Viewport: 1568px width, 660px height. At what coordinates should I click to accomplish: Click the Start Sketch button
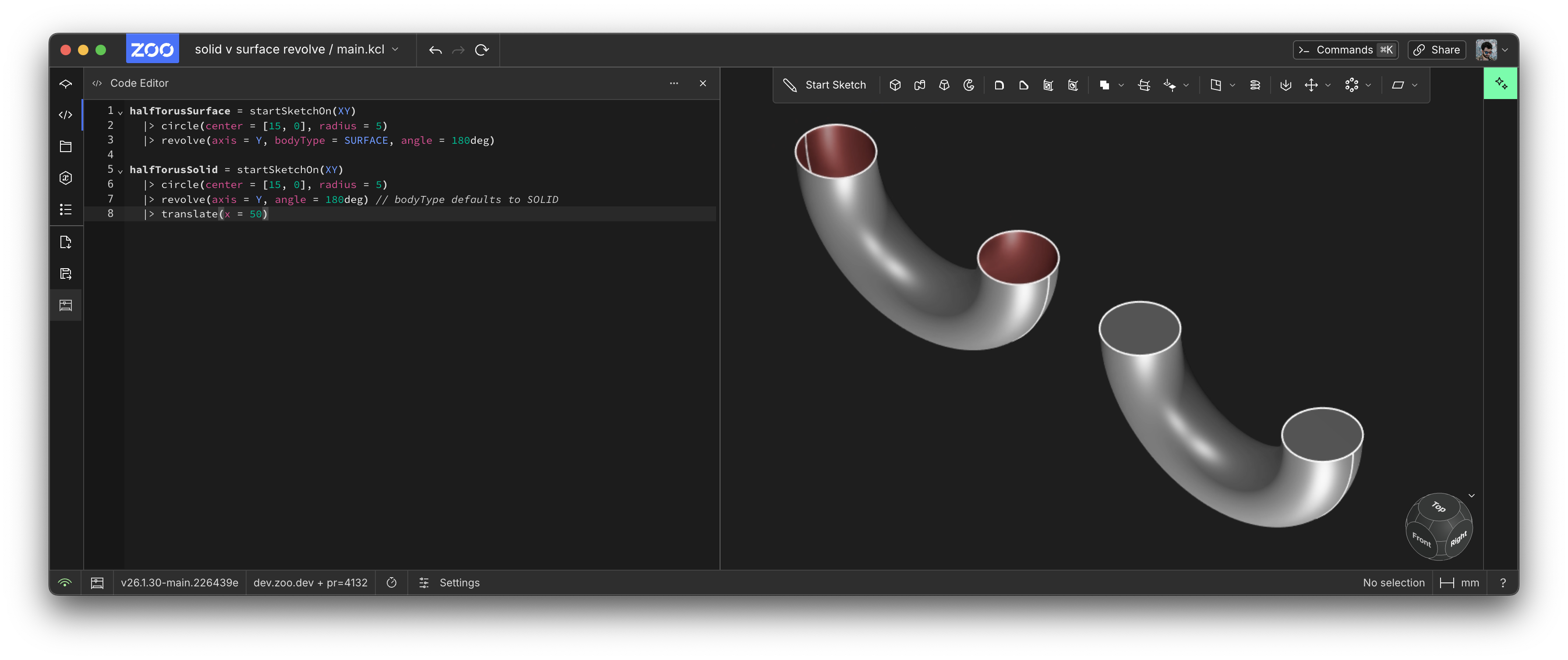pyautogui.click(x=825, y=85)
